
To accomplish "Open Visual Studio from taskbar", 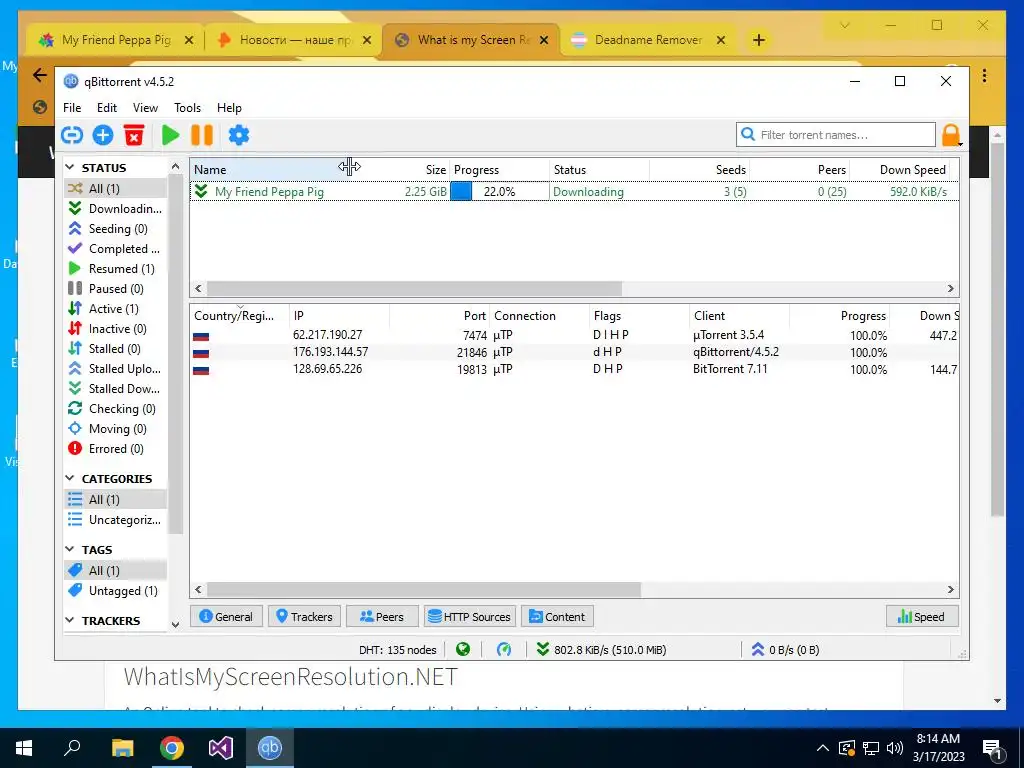I will pos(221,748).
